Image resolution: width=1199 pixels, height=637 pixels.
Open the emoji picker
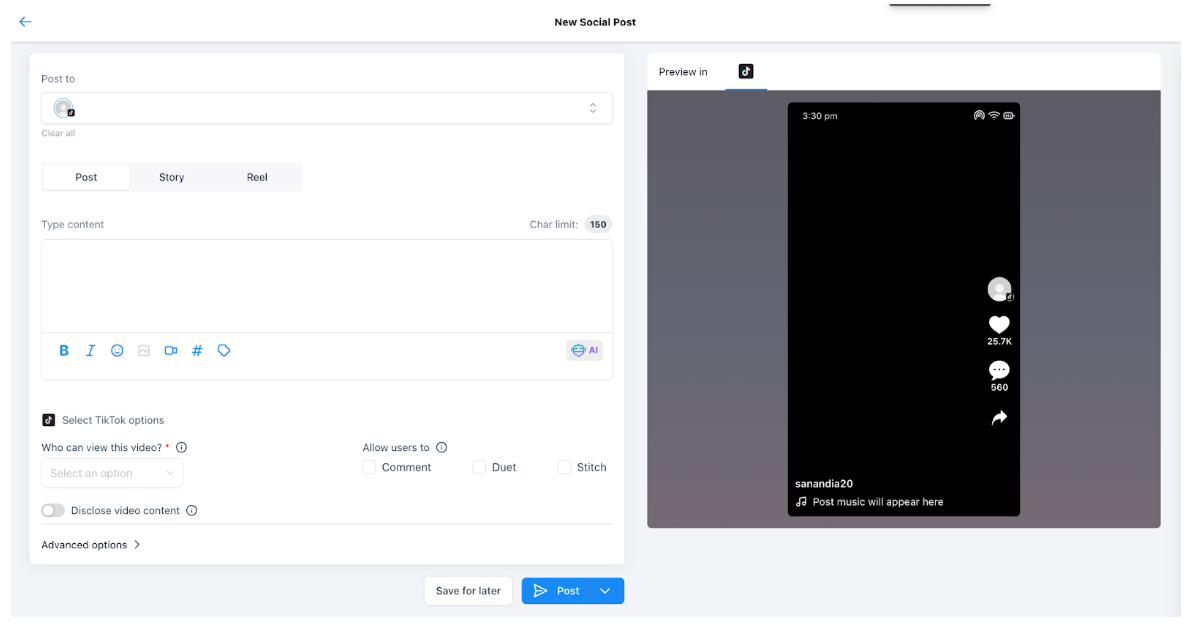pyautogui.click(x=117, y=351)
